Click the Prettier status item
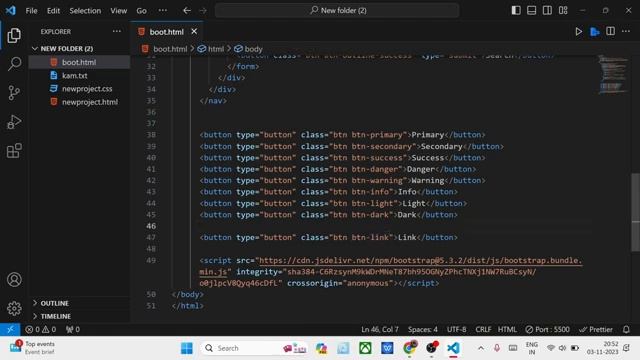640x360 pixels. pyautogui.click(x=596, y=329)
